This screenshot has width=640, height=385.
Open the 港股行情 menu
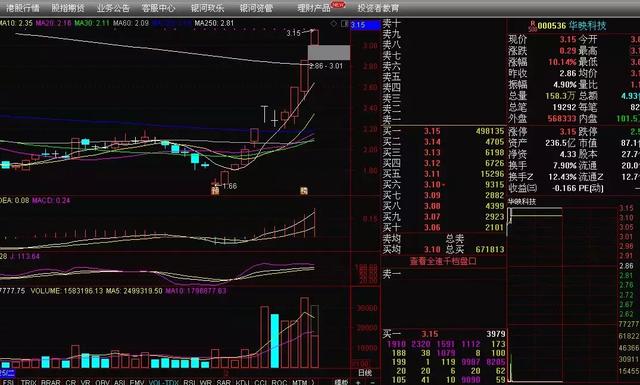(23, 8)
